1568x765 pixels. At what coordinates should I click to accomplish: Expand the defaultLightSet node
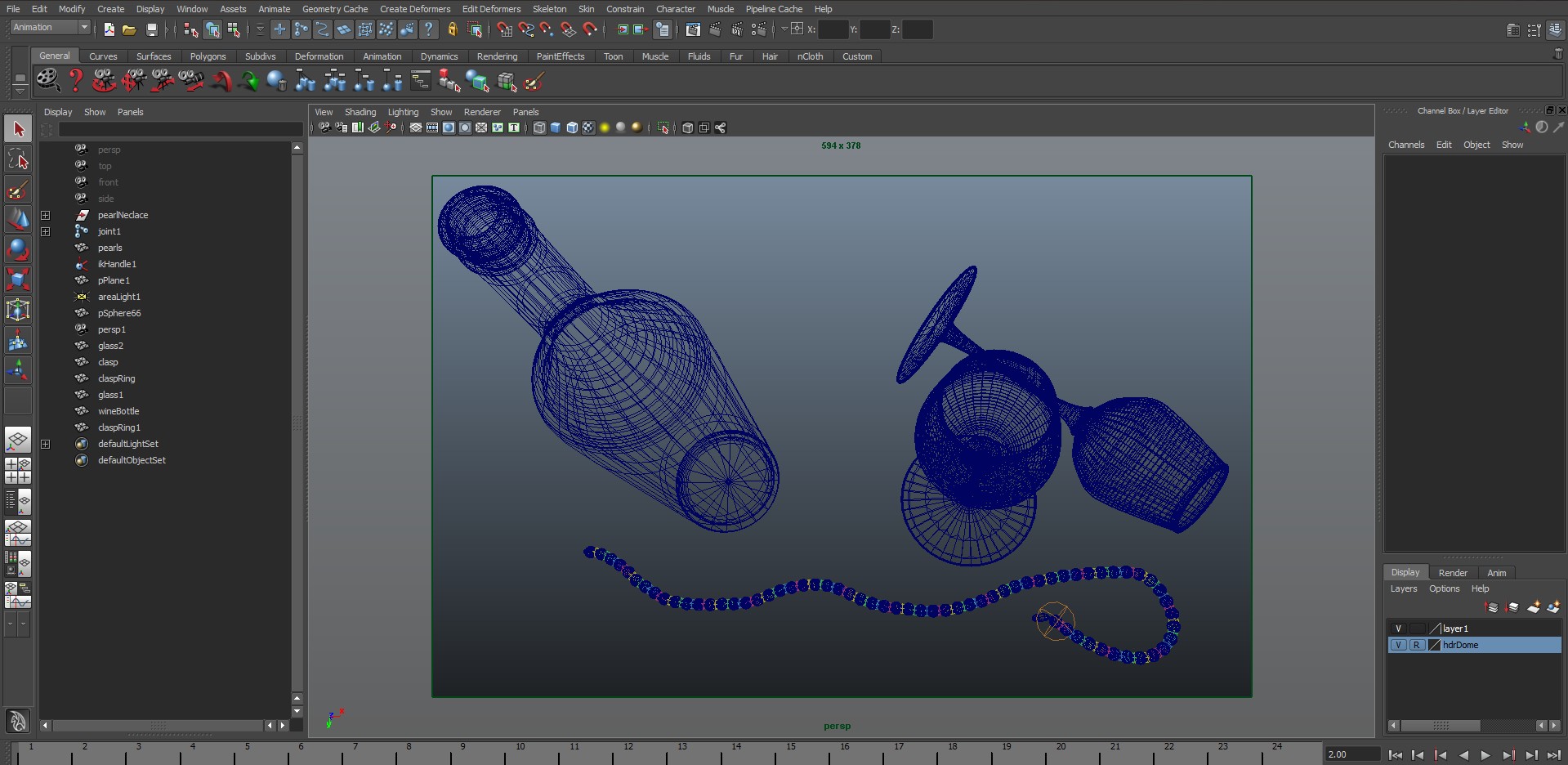(46, 444)
